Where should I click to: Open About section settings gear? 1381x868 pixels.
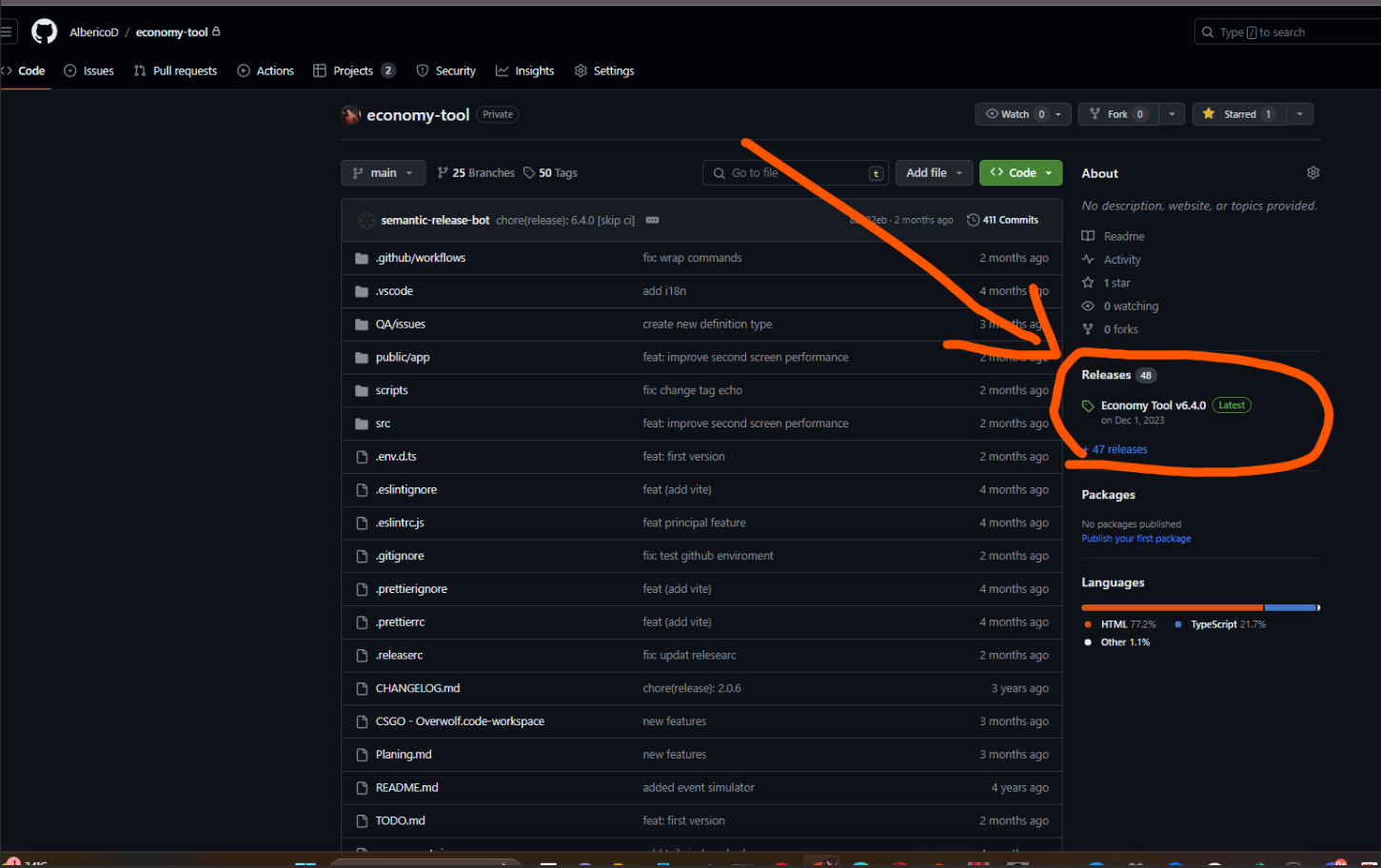tap(1312, 172)
